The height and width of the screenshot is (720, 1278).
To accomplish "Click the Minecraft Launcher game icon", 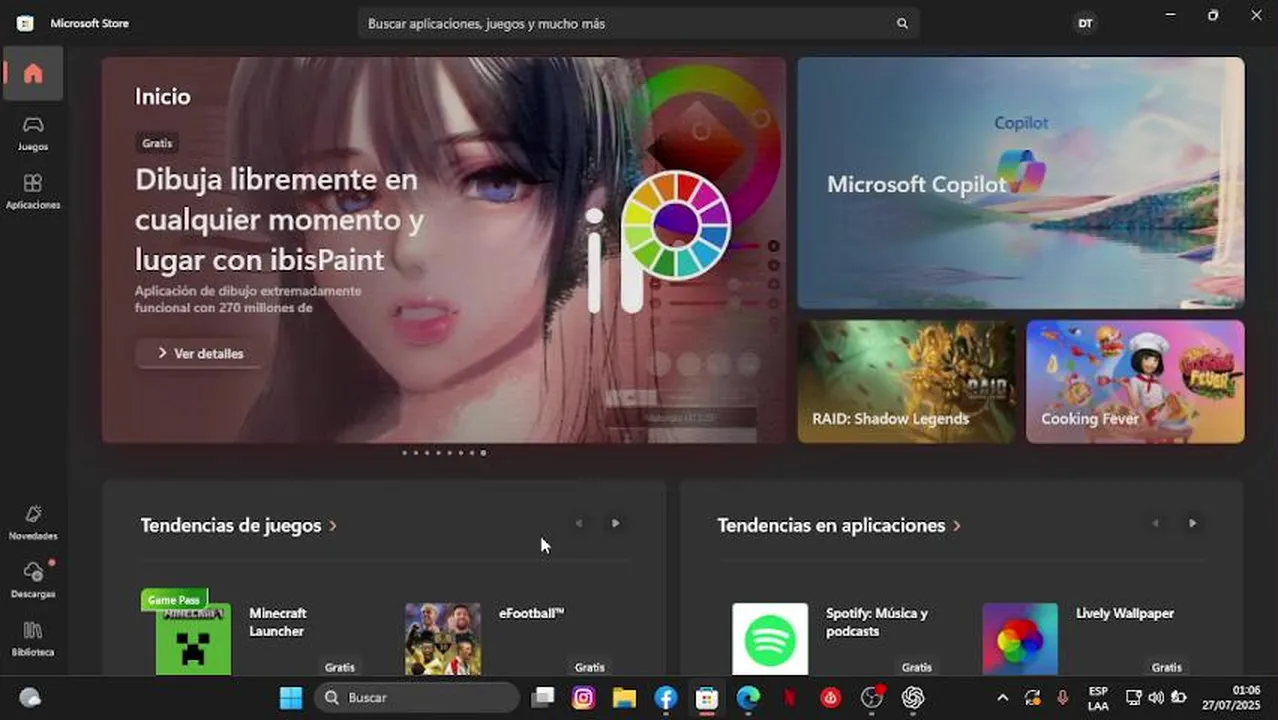I will pos(193,639).
